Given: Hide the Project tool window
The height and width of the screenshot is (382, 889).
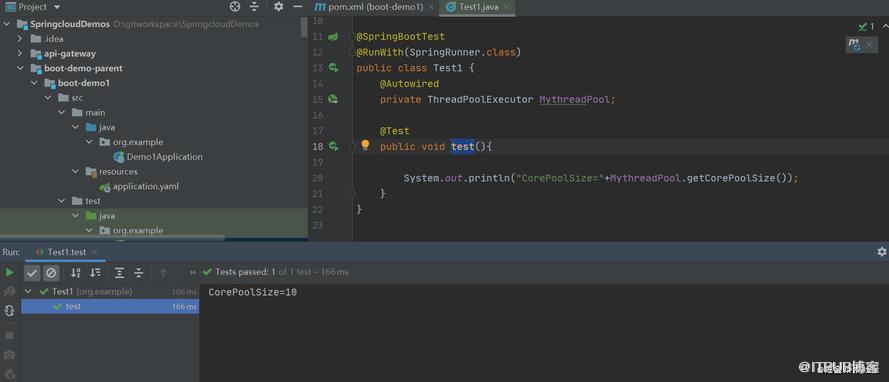Looking at the screenshot, I should [298, 7].
